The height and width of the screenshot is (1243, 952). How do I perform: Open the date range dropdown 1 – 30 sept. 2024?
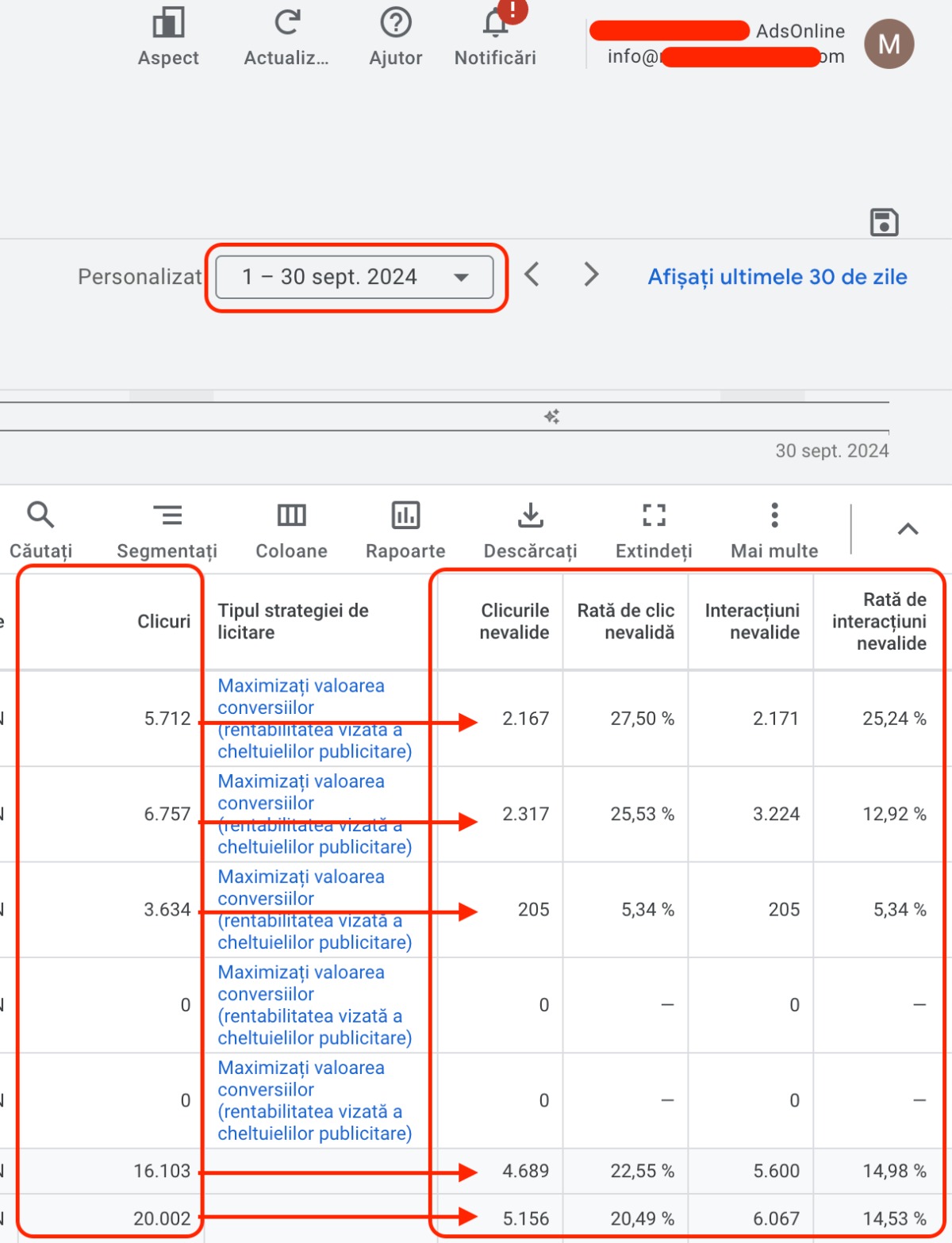(x=355, y=277)
